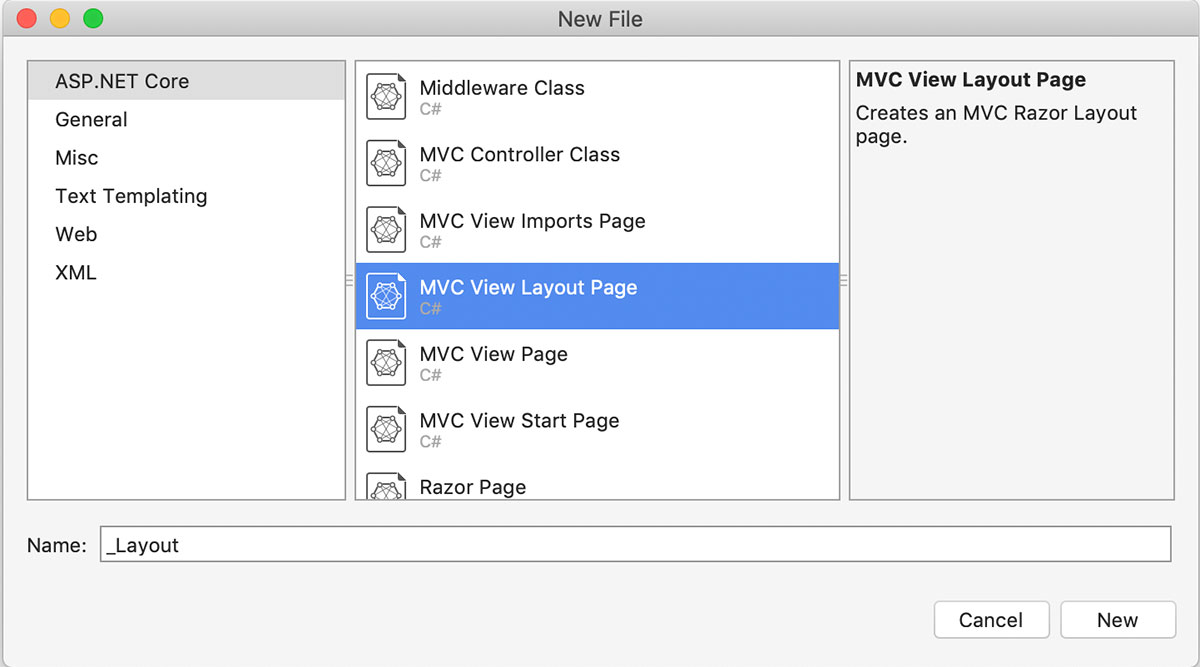This screenshot has height=667, width=1200.
Task: Click the MVC View Layout Page icon
Action: click(x=386, y=297)
